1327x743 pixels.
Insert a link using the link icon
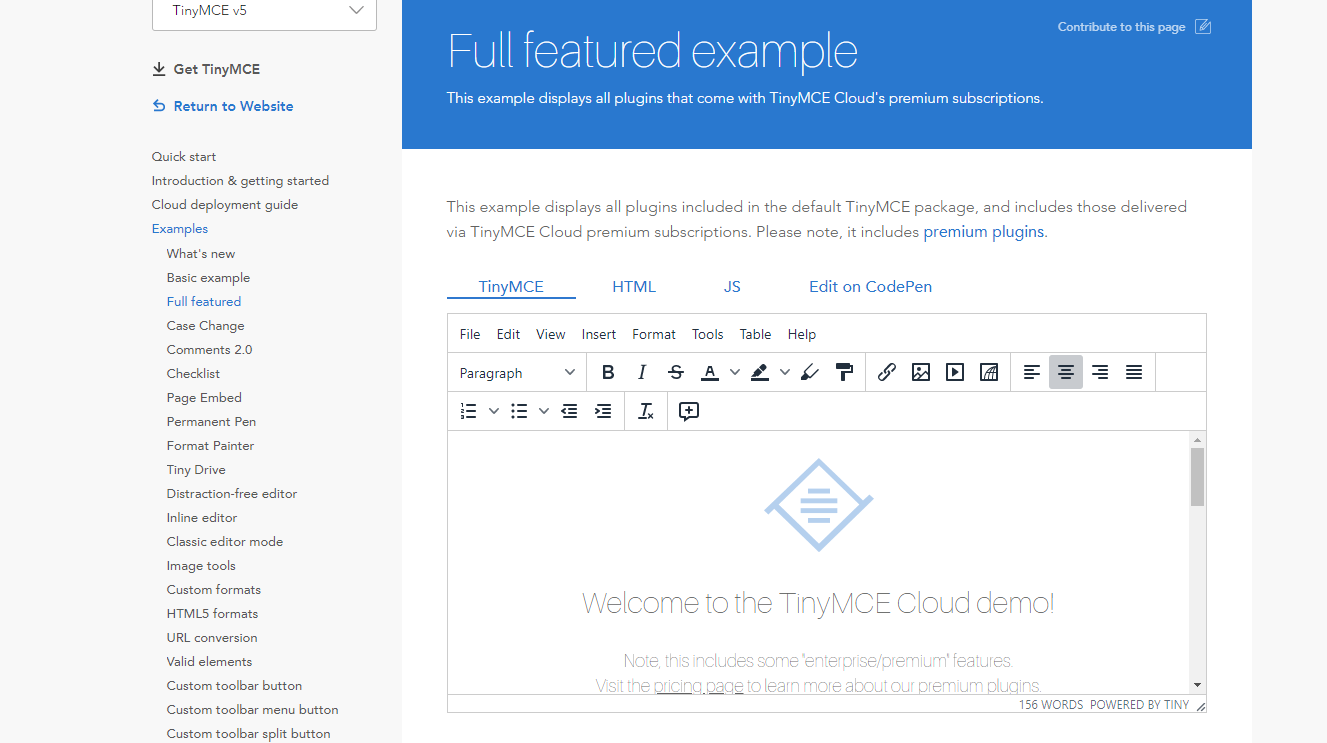coord(886,371)
